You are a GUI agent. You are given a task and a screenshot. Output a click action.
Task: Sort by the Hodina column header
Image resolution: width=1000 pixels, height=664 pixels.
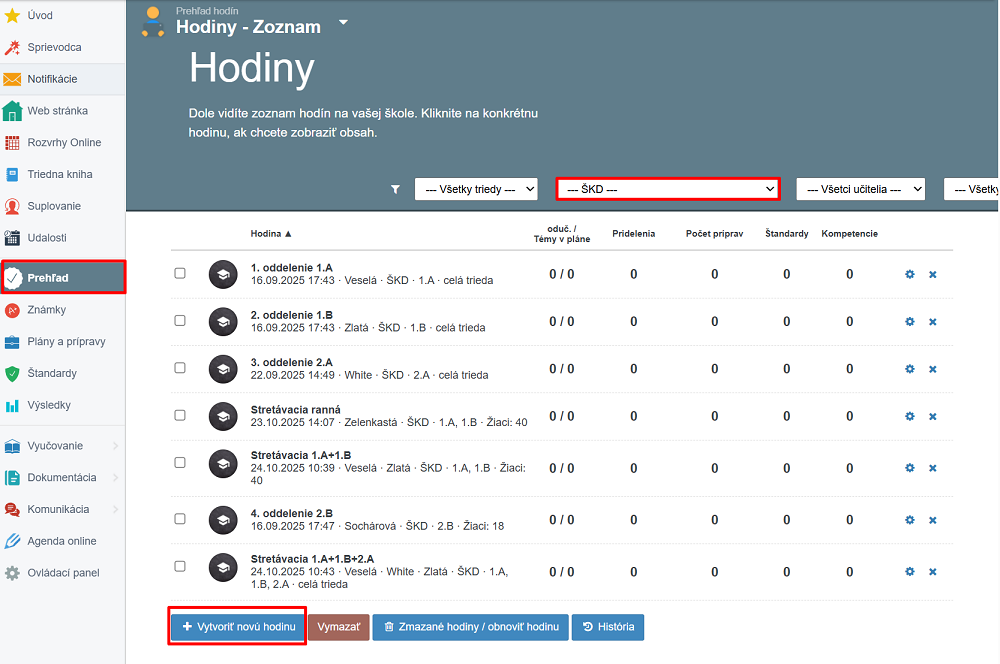point(271,234)
